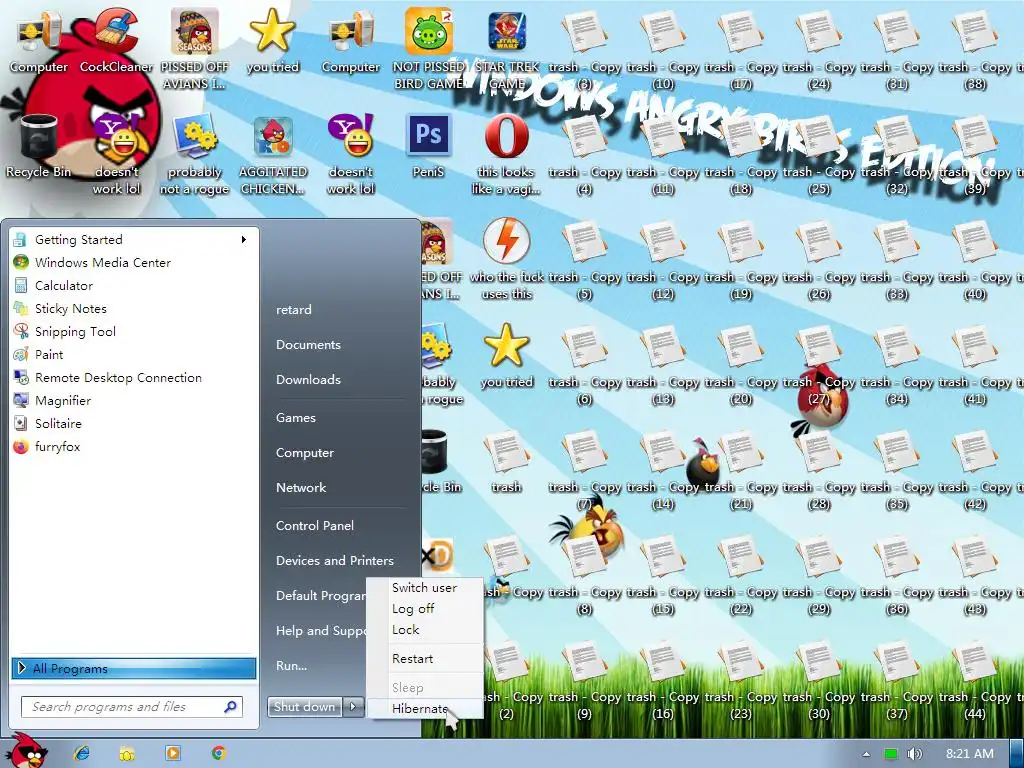
Task: Open Sticky Notes from Start menu
Action: point(134,308)
